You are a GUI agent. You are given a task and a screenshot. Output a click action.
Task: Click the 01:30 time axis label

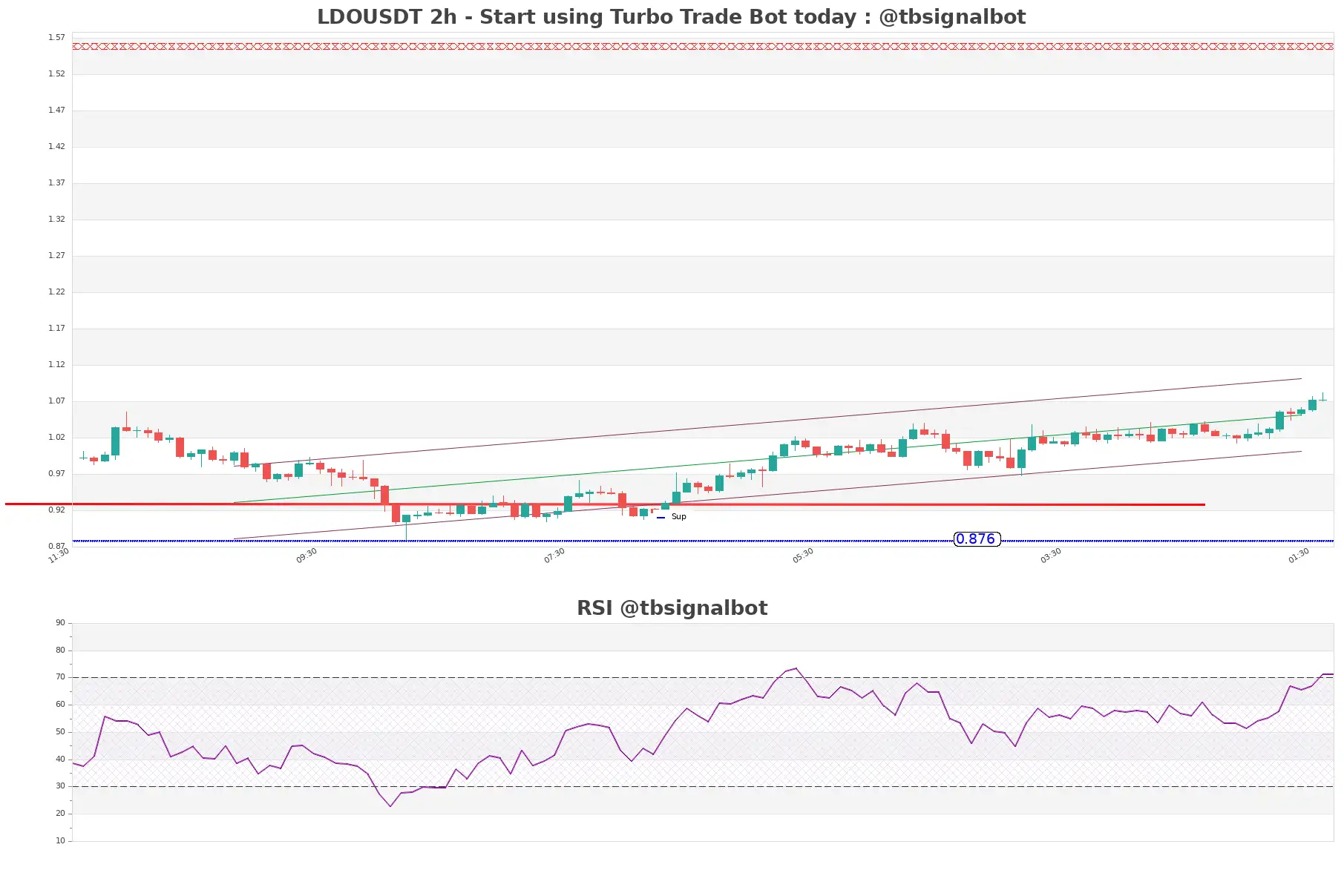coord(1299,556)
